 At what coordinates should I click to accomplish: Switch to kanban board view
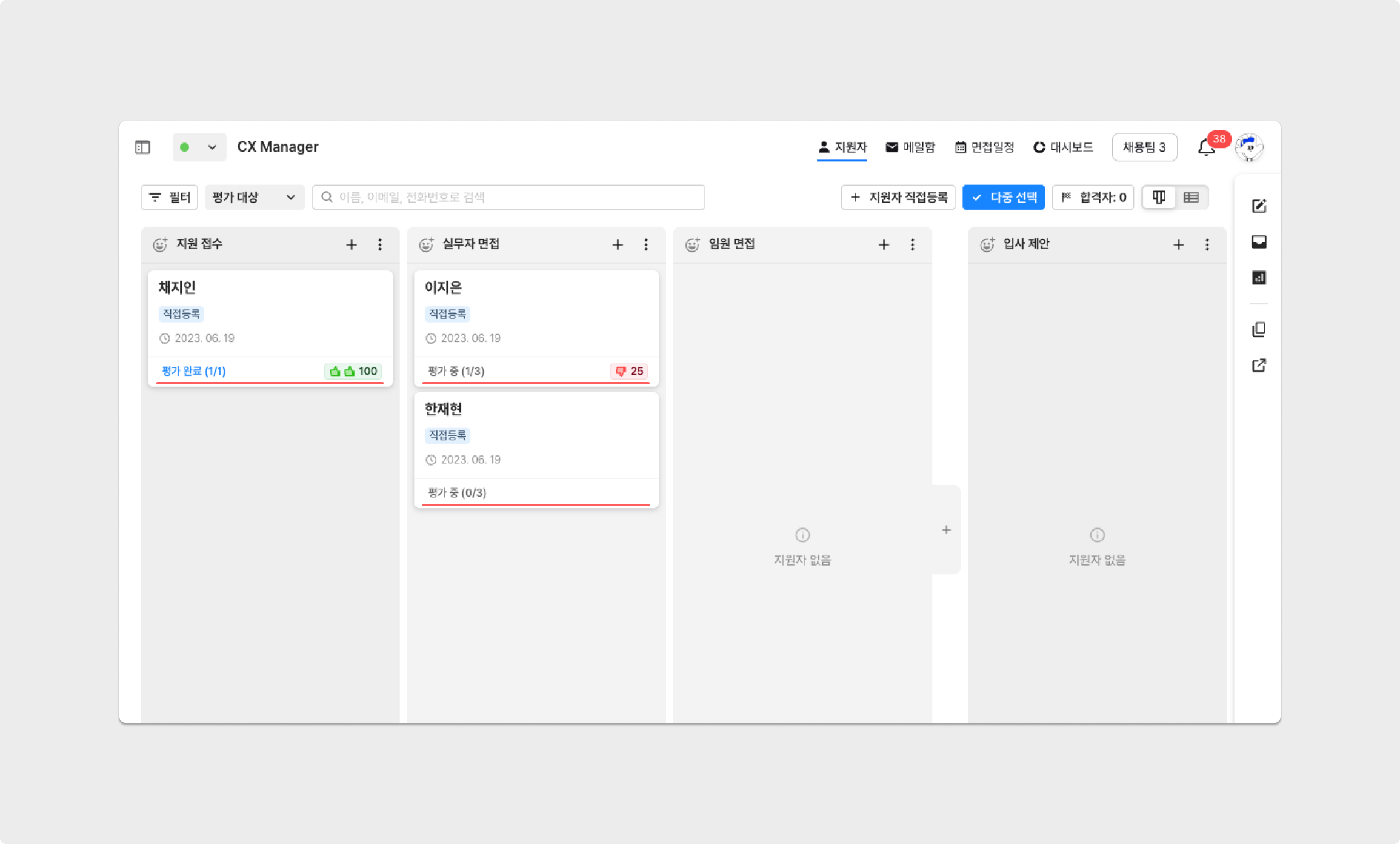coord(1159,197)
